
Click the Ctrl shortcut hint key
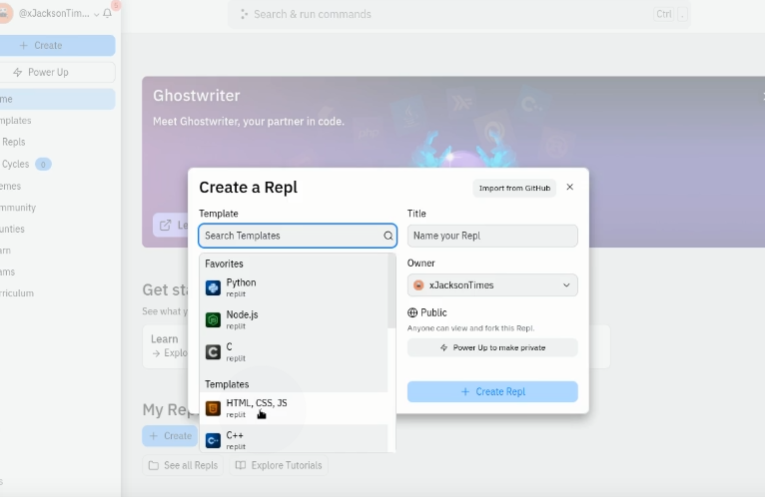coord(664,14)
